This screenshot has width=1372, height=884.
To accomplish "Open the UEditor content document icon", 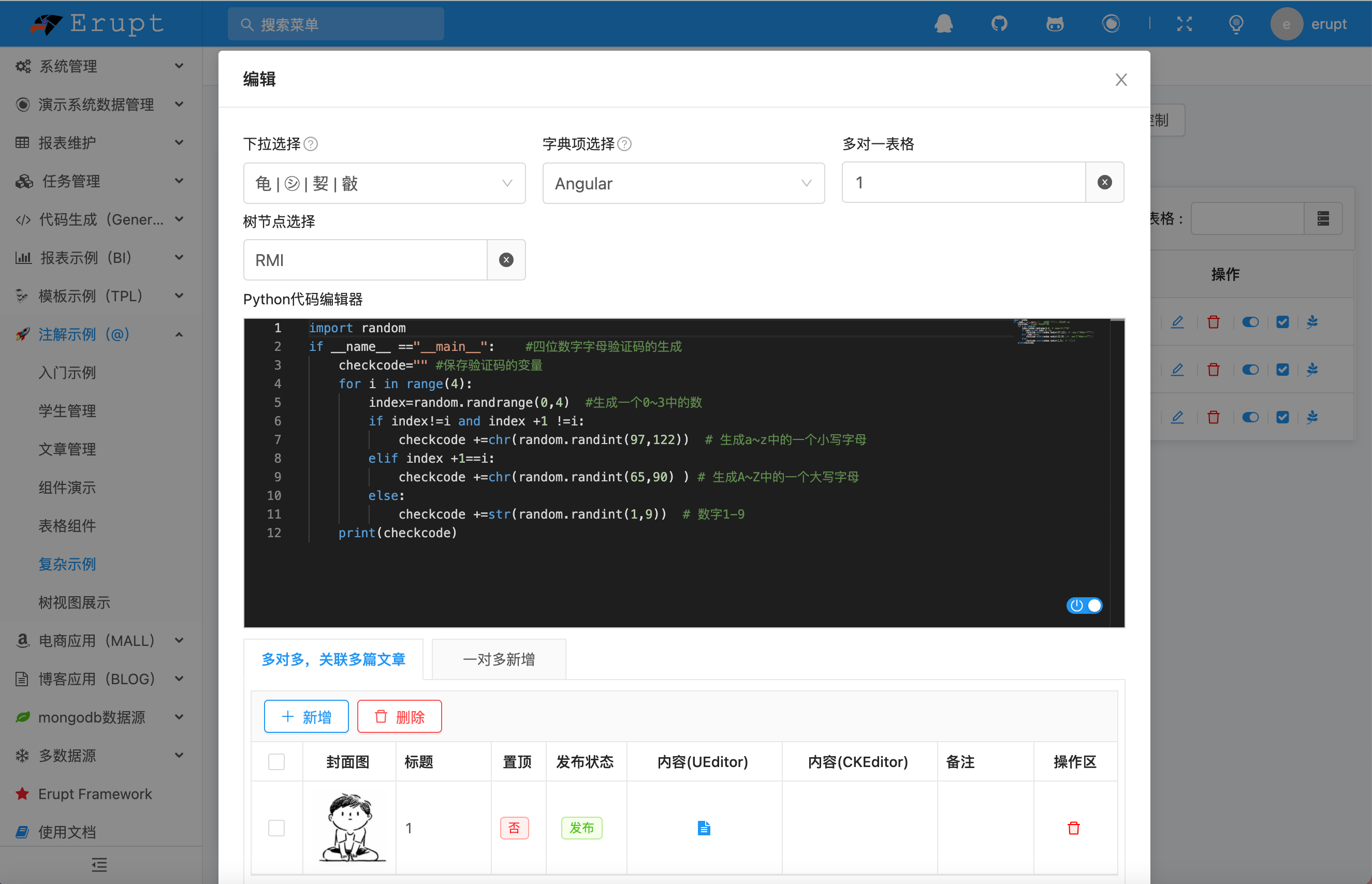I will (704, 828).
